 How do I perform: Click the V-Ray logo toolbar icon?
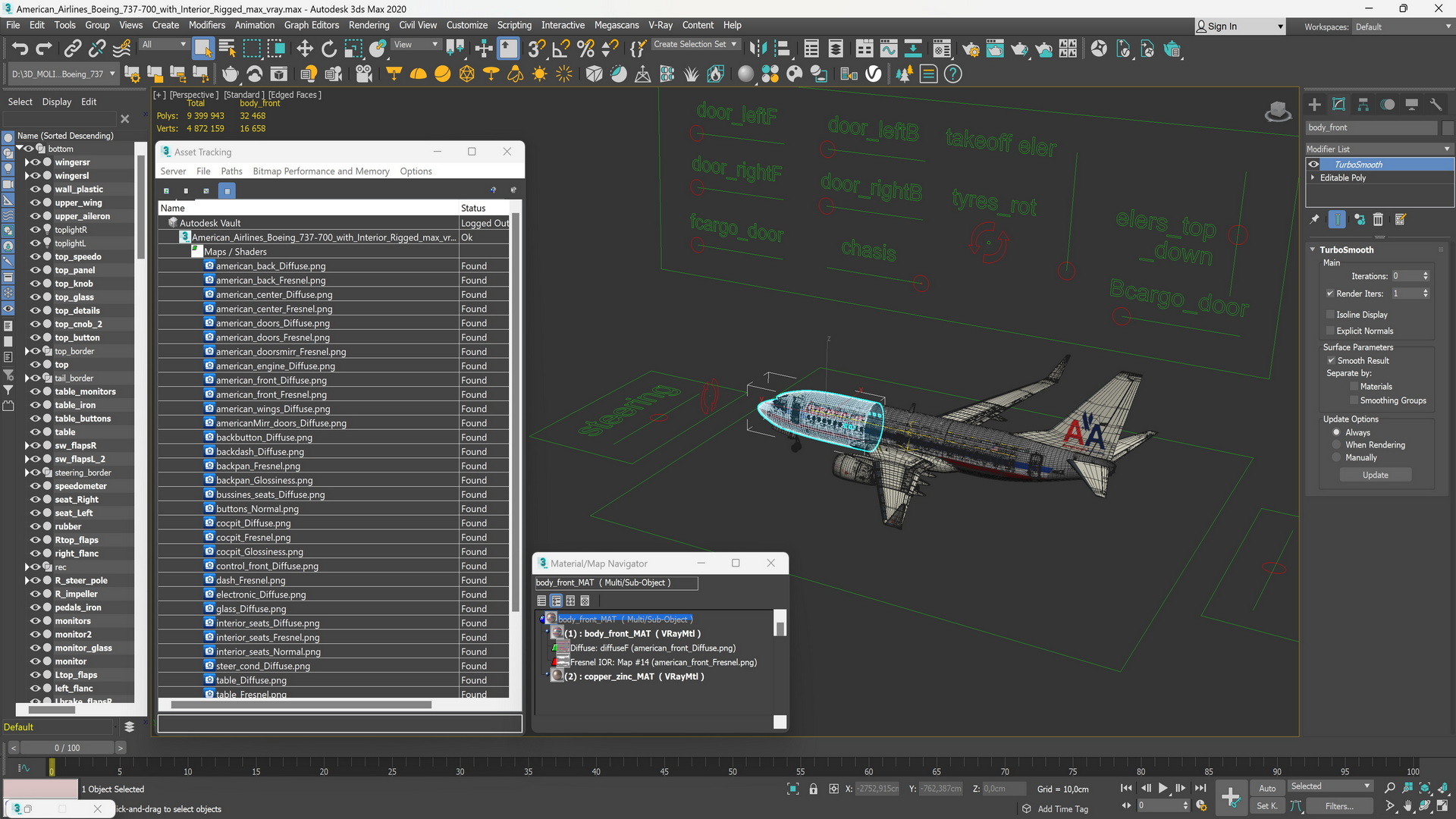coord(874,74)
